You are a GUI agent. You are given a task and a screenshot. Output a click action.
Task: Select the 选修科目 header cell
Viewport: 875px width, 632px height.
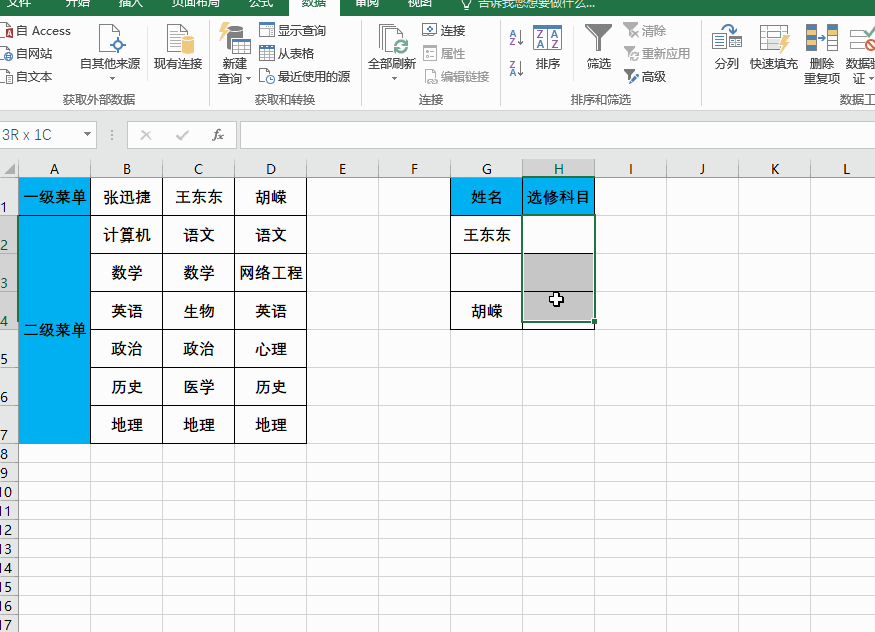pyautogui.click(x=559, y=197)
